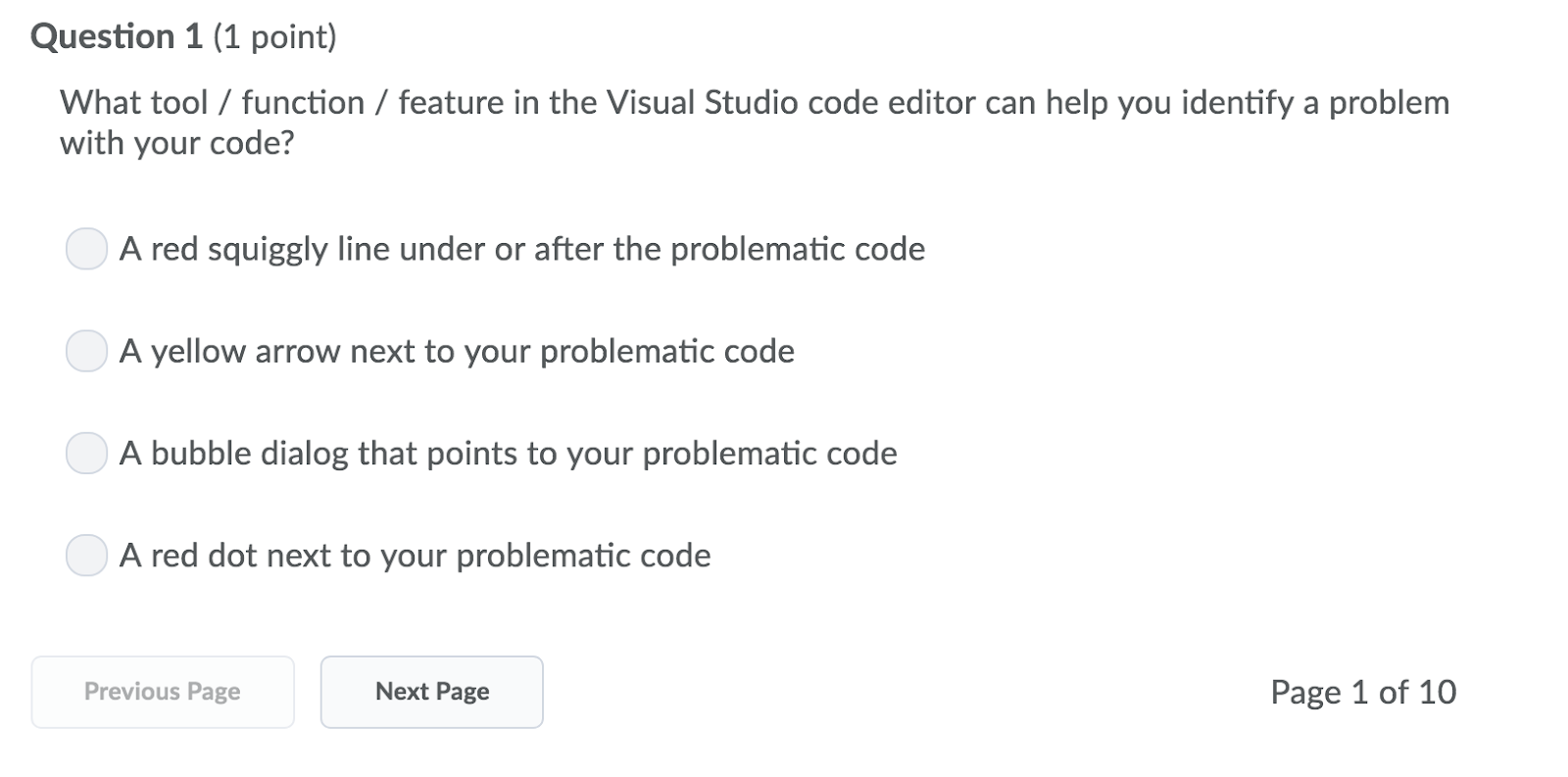Select the red dot answer option
Screen dimensions: 1568x777
point(86,557)
